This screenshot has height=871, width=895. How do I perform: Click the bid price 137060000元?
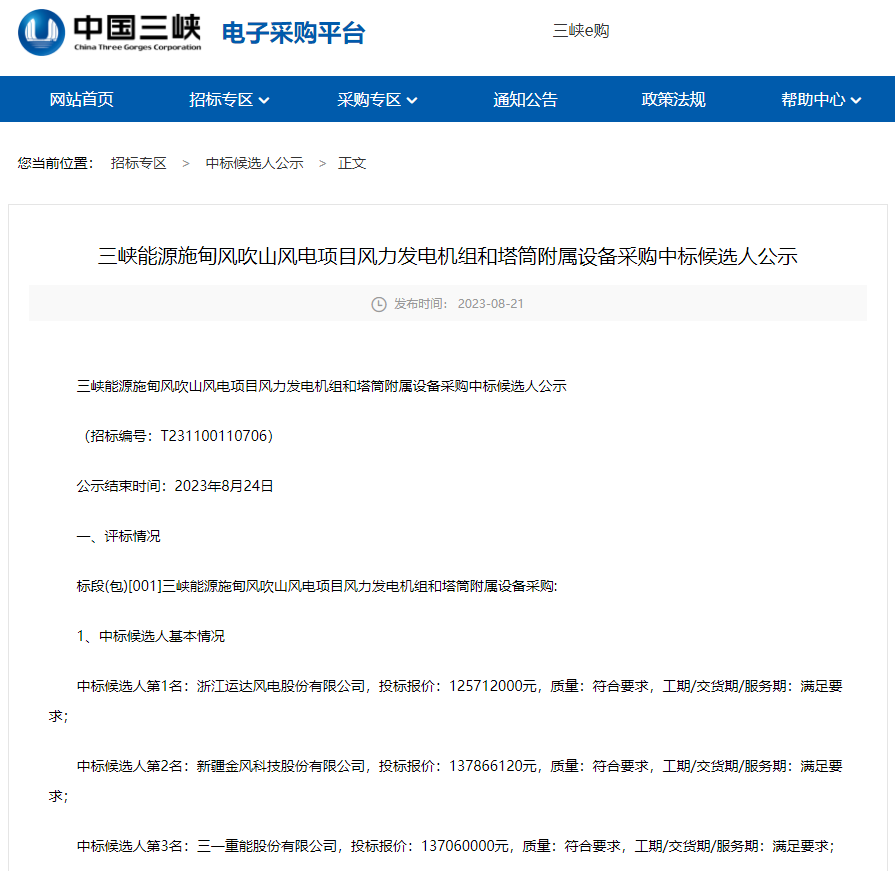coord(465,846)
